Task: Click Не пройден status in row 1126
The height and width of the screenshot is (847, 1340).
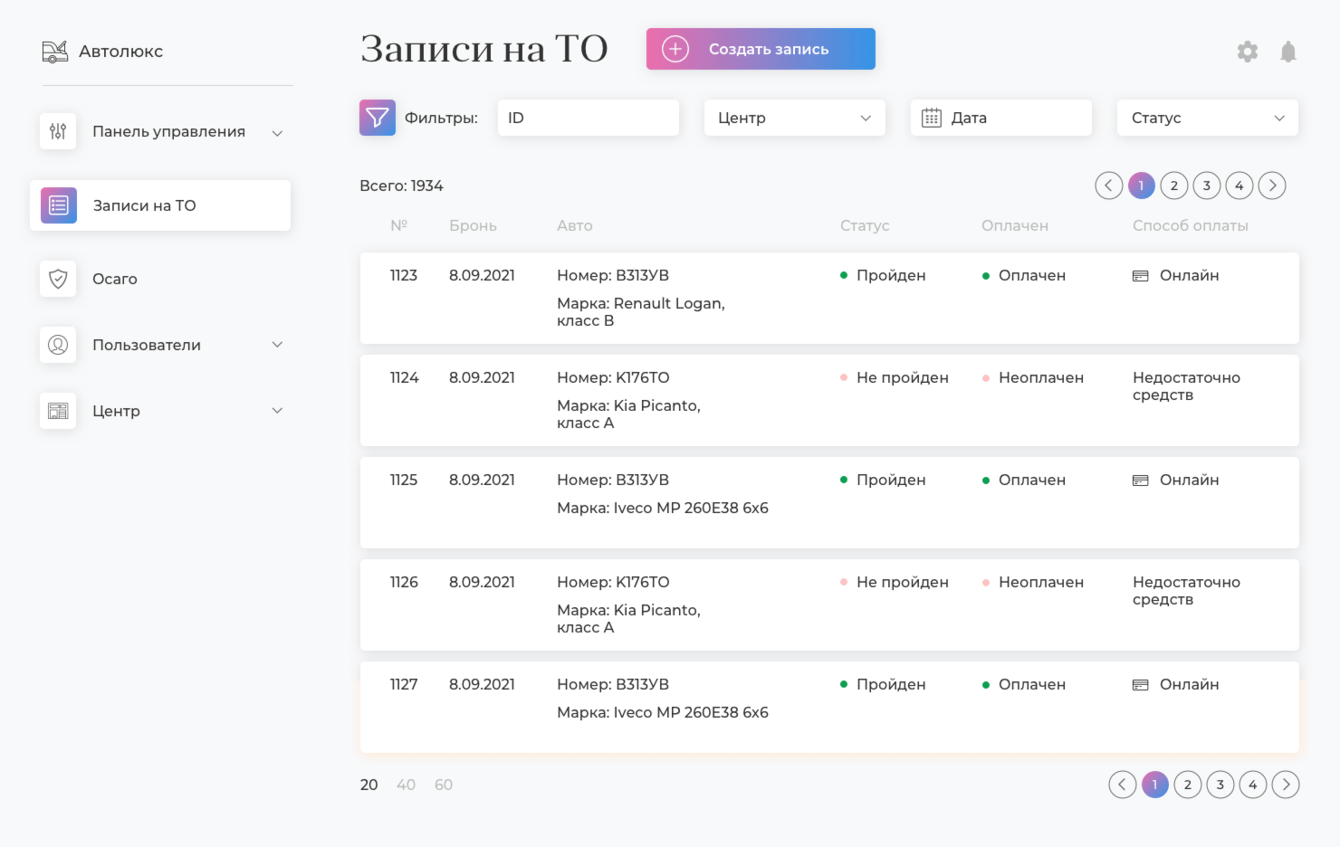Action: tap(902, 582)
